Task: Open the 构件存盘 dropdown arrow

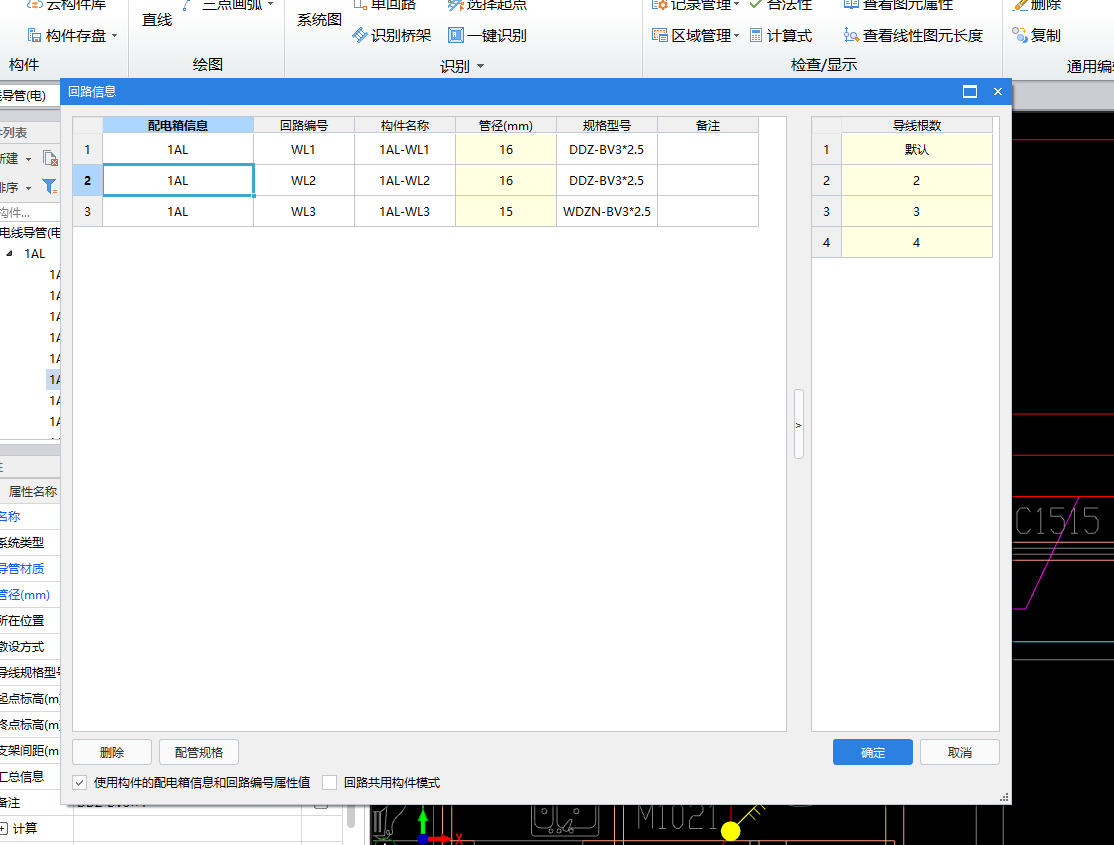Action: 114,36
